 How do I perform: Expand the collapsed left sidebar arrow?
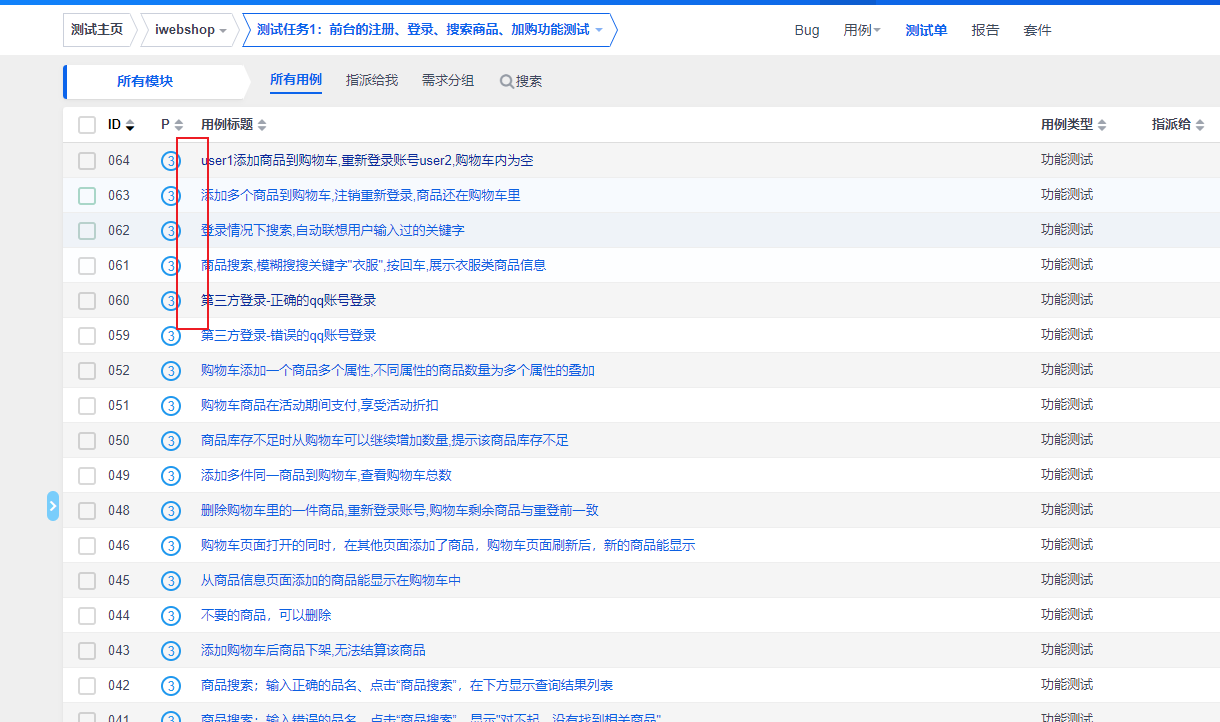(x=53, y=506)
